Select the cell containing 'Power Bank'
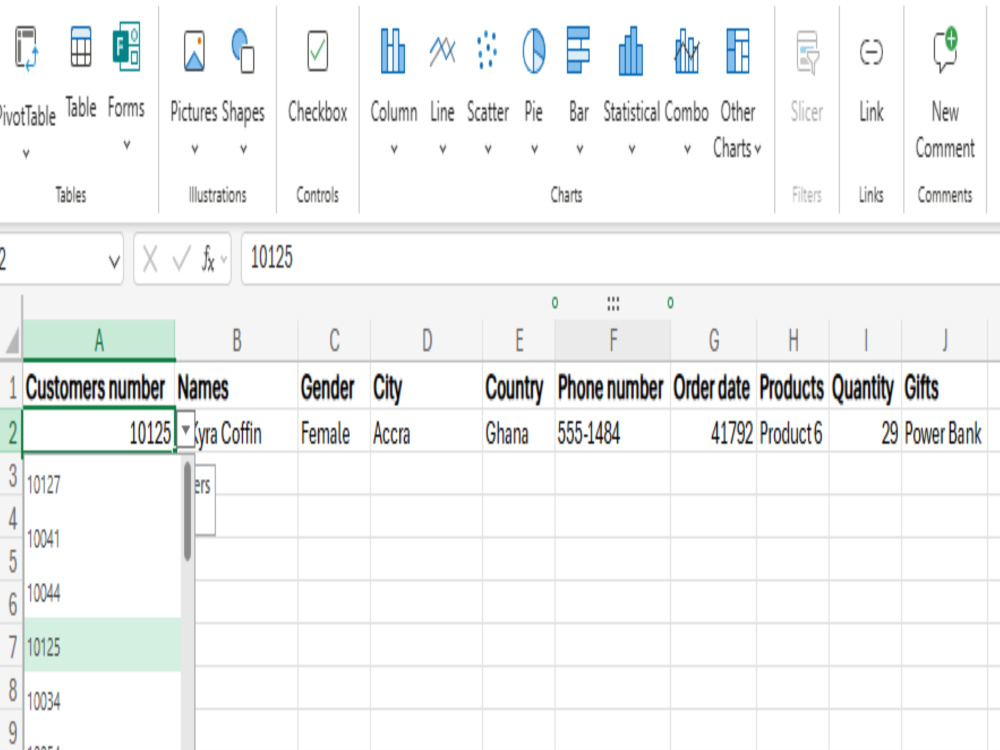1000x750 pixels. pos(944,432)
